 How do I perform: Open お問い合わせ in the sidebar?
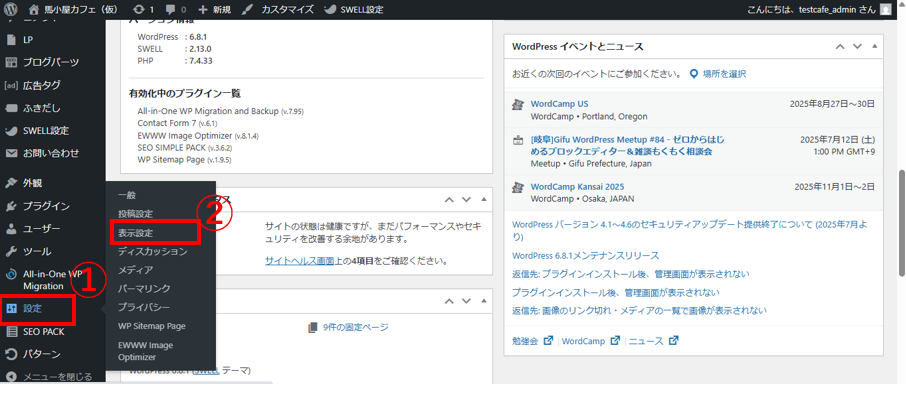[x=53, y=154]
